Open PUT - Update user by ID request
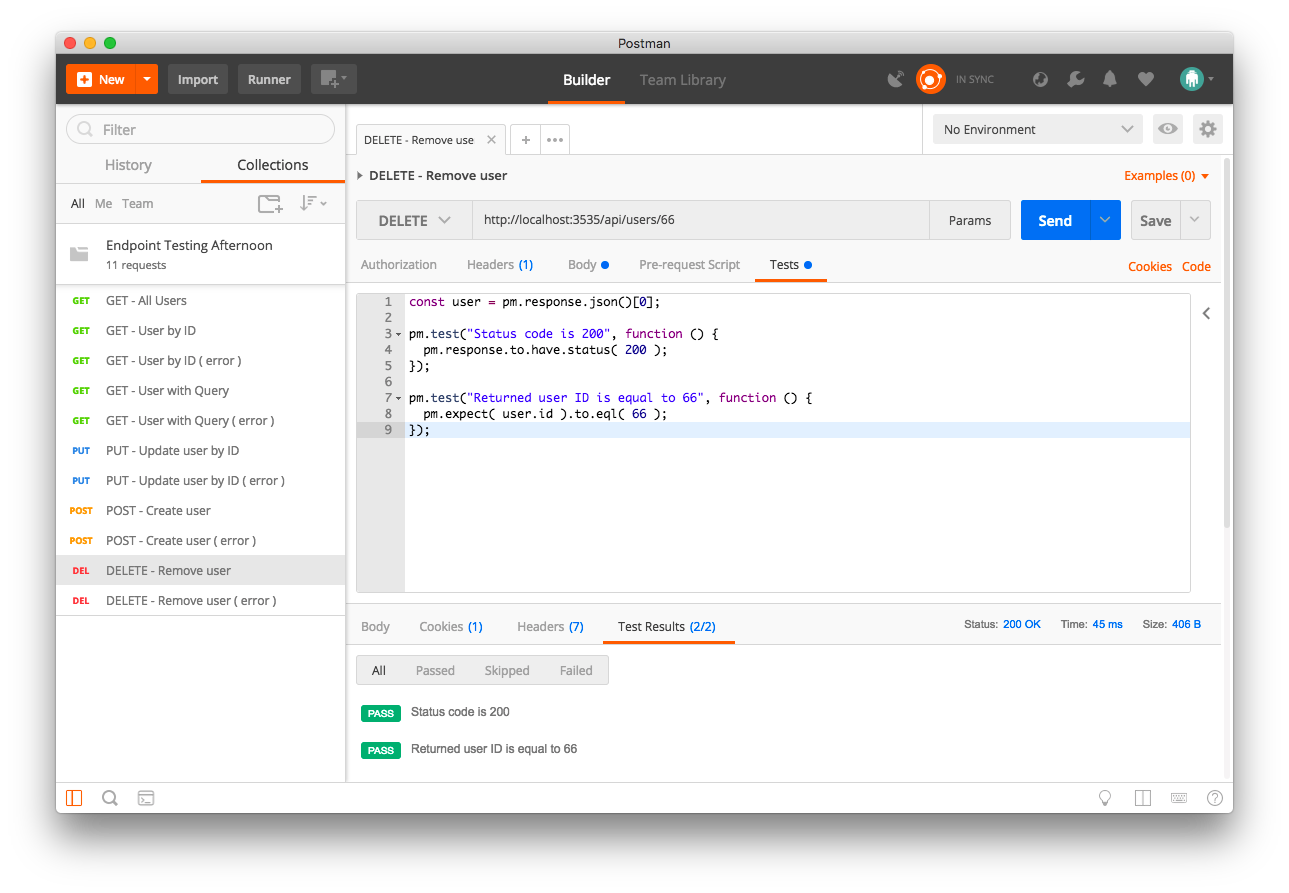Screen dimensions: 1289x893 tap(200, 450)
